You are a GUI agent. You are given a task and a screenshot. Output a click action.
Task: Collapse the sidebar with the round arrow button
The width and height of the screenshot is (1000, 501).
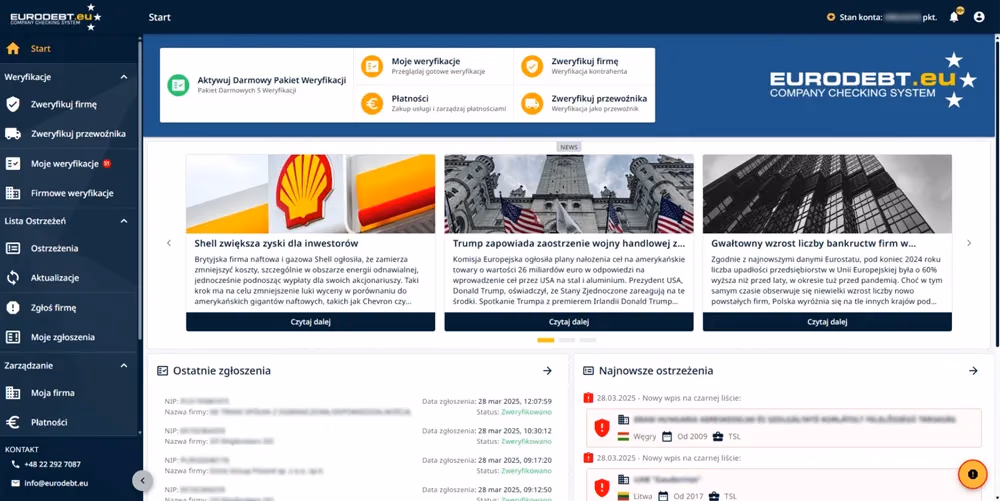point(142,481)
